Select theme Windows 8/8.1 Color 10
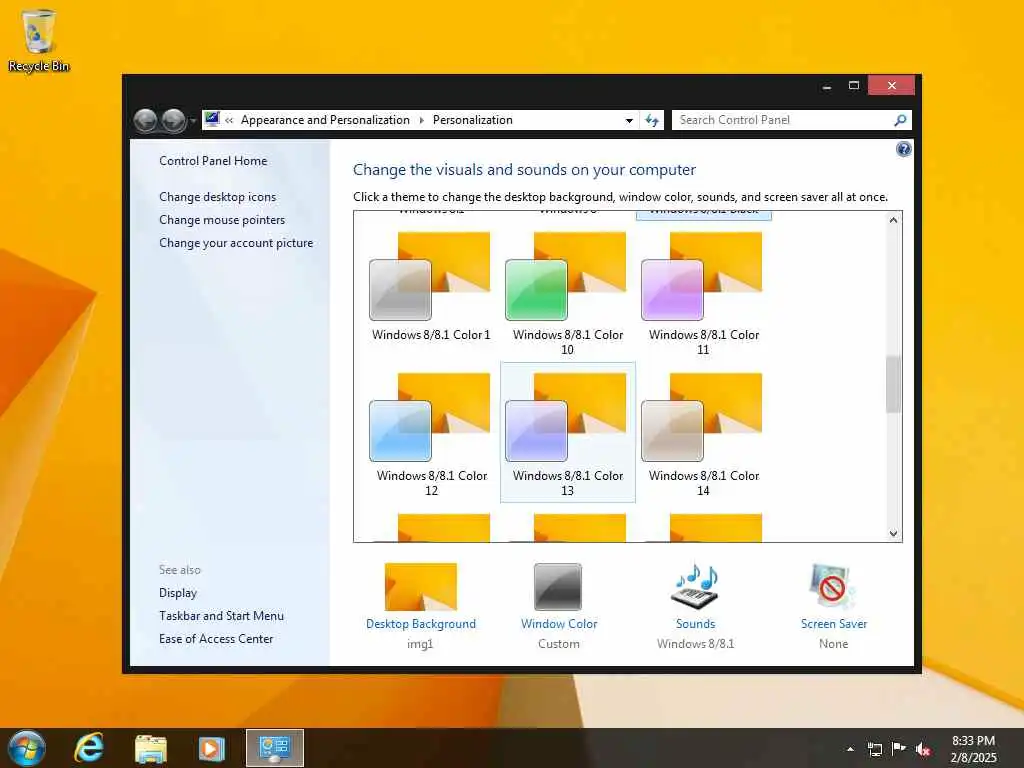This screenshot has height=768, width=1024. [568, 293]
